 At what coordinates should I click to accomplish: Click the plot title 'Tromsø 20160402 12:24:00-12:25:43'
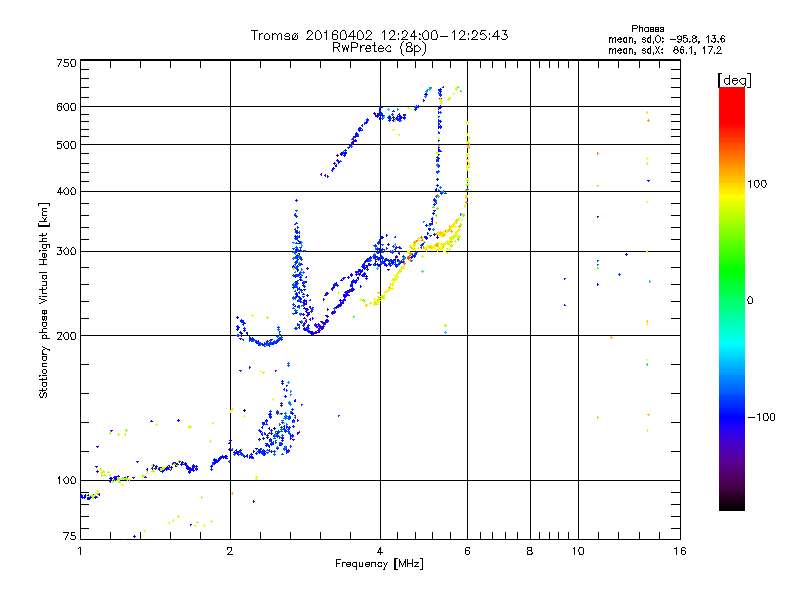pyautogui.click(x=379, y=35)
